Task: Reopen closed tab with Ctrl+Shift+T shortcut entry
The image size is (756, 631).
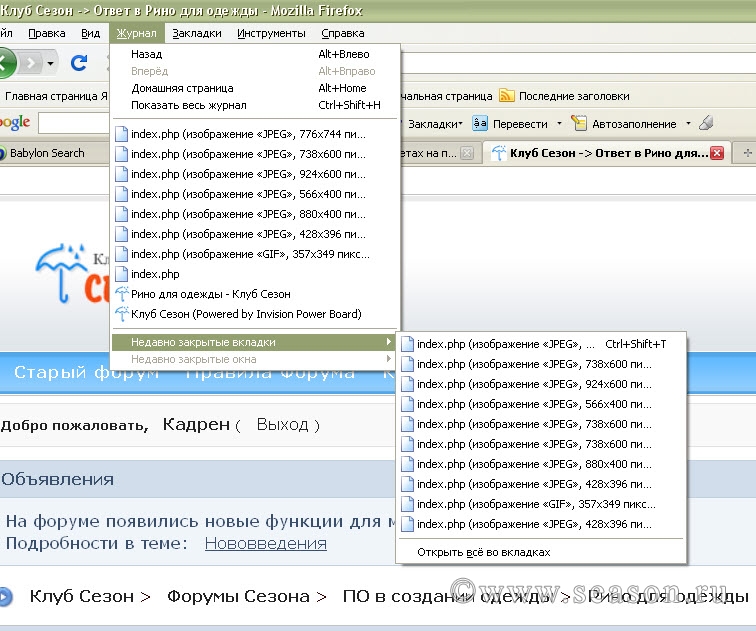Action: [541, 344]
